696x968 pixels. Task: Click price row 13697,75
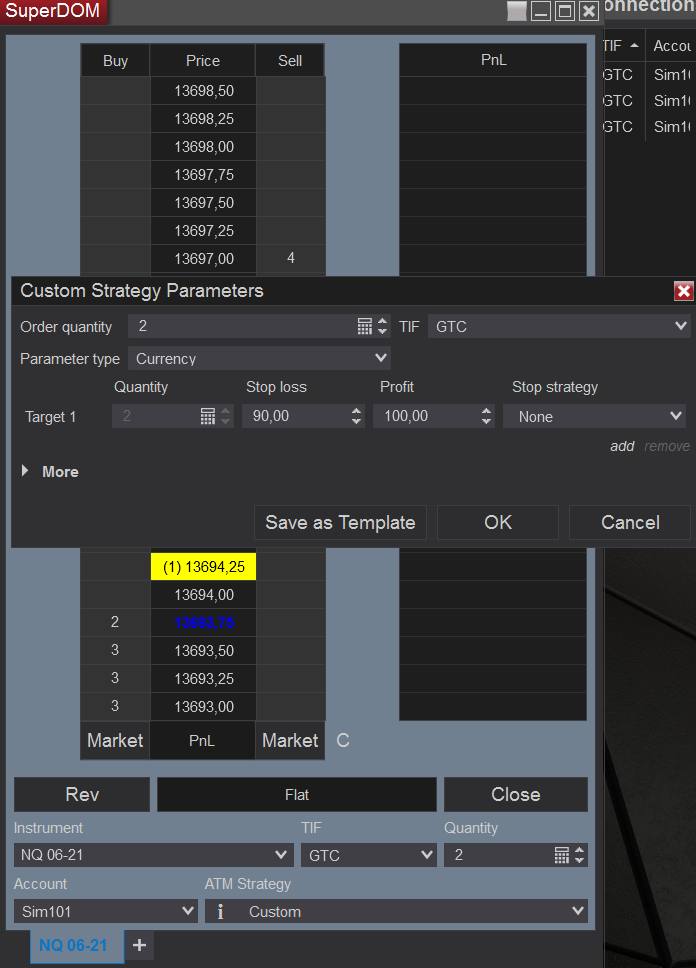[x=204, y=175]
